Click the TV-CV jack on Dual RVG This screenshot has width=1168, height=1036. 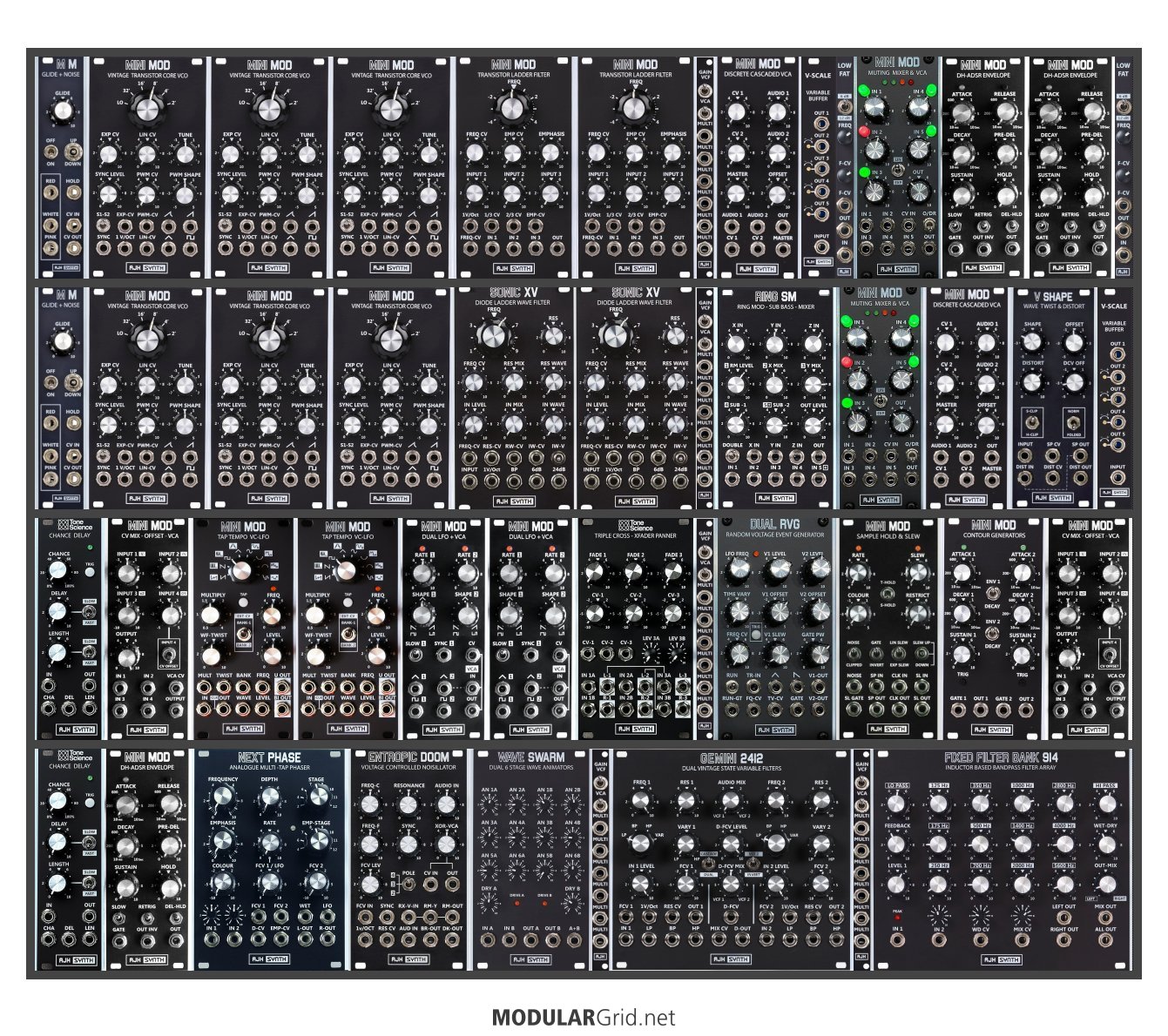[774, 709]
